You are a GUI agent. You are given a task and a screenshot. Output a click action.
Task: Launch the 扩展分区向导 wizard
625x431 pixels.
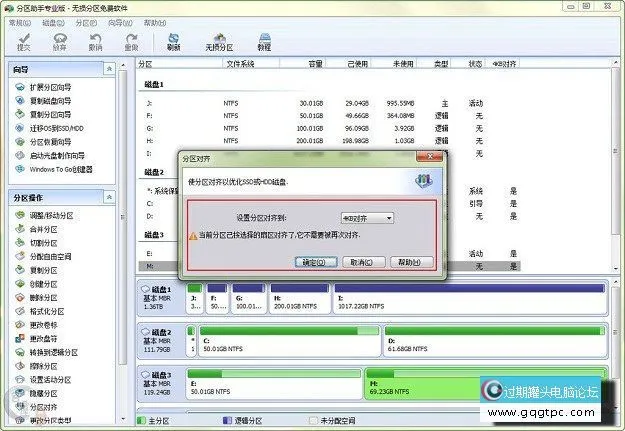(x=50, y=87)
